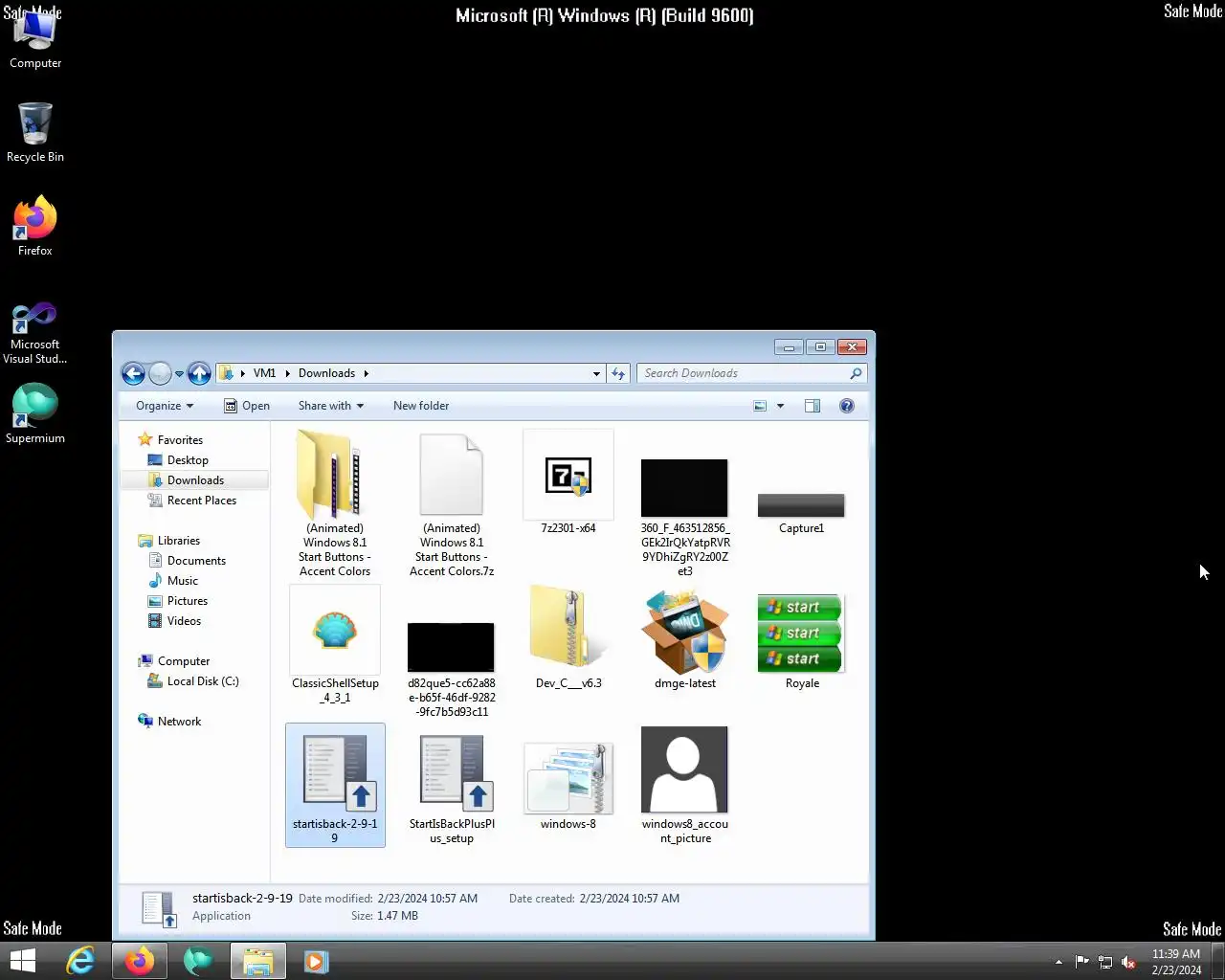Select the Recycle Bin desktop icon

[x=35, y=132]
